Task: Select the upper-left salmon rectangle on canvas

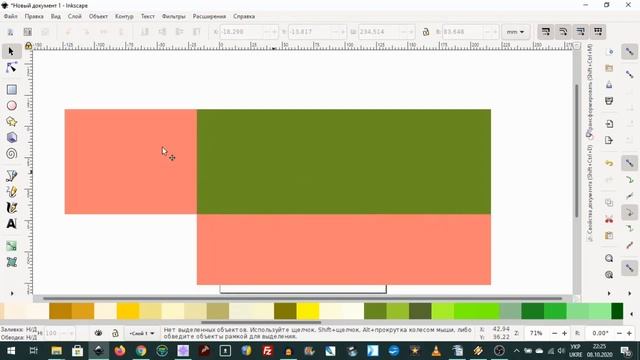Action: (131, 161)
